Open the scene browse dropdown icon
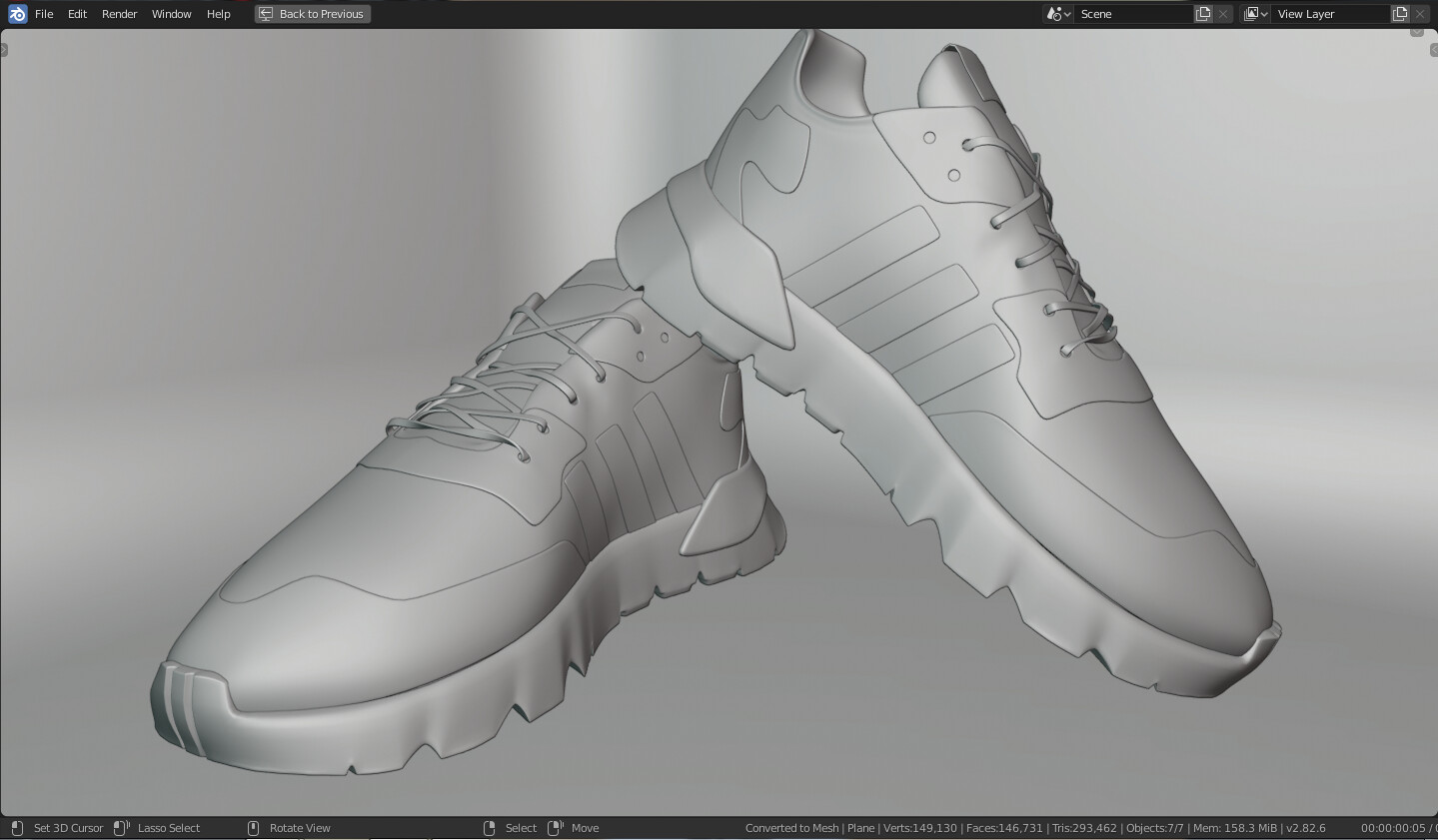This screenshot has height=840, width=1438. point(1058,14)
